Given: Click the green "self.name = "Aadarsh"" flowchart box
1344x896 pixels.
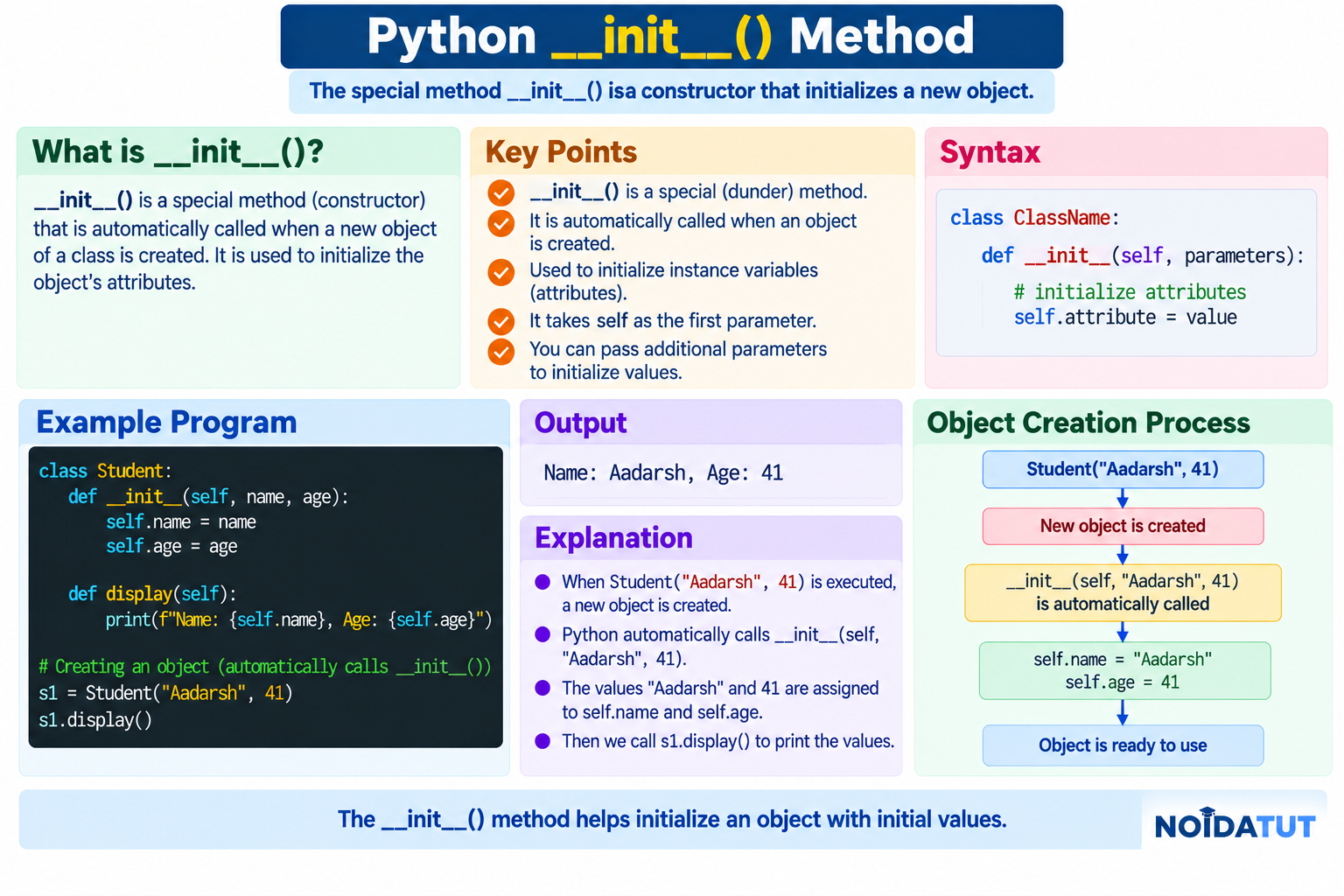Looking at the screenshot, I should [1124, 671].
